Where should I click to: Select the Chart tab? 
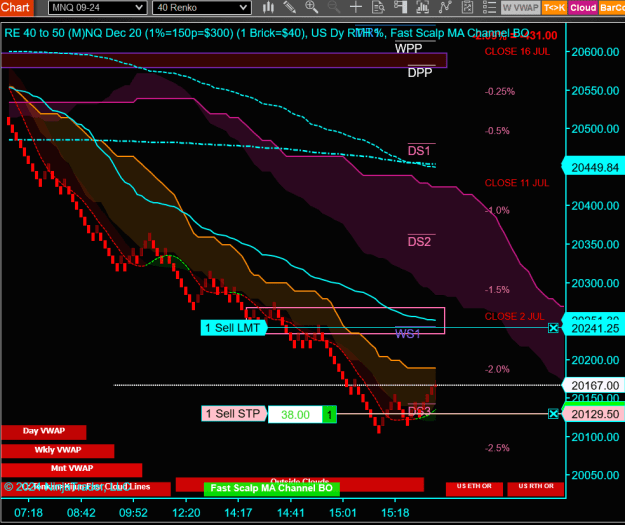[x=16, y=8]
